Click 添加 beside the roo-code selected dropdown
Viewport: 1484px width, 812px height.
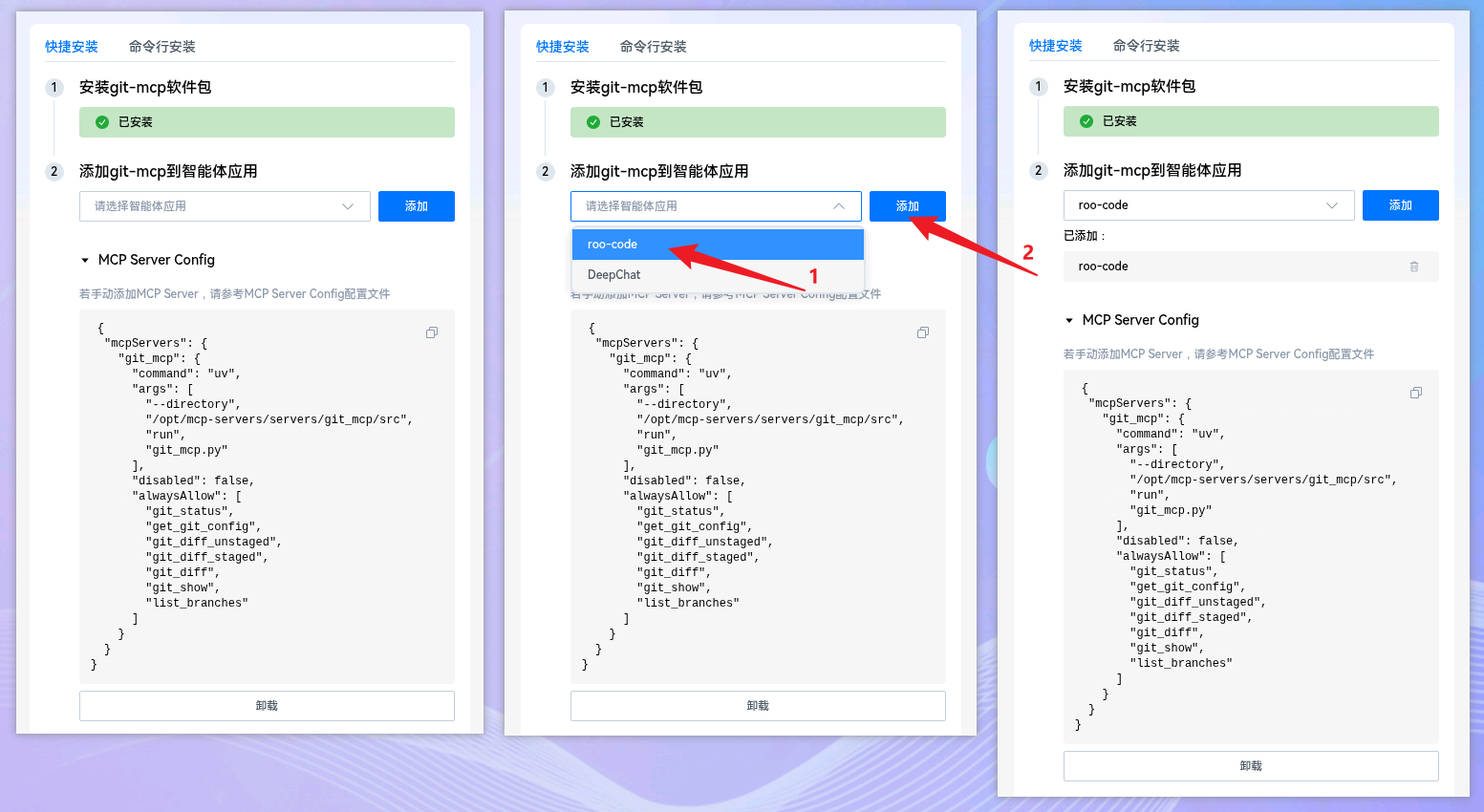coord(1400,205)
